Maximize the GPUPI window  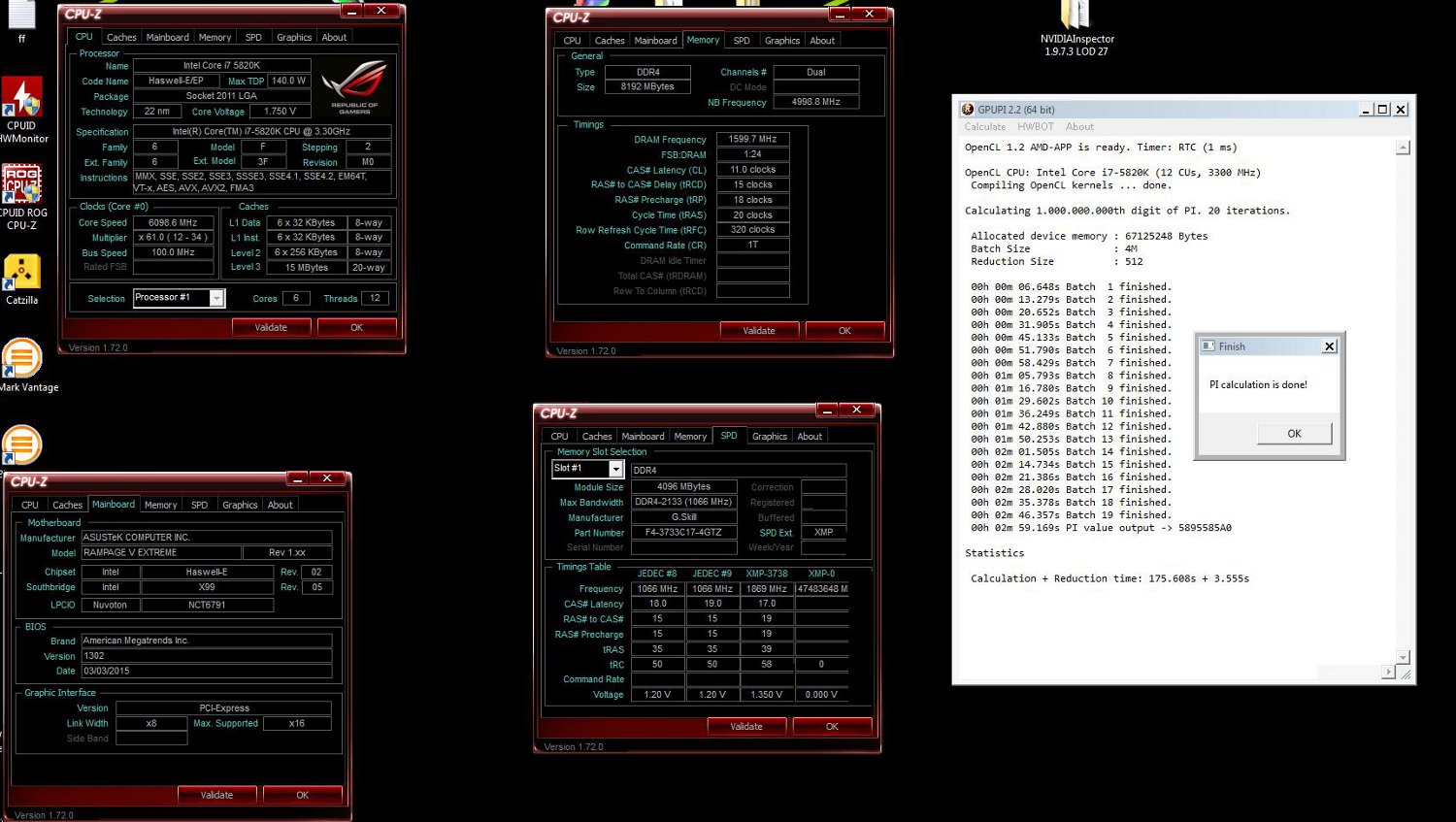(x=1383, y=110)
